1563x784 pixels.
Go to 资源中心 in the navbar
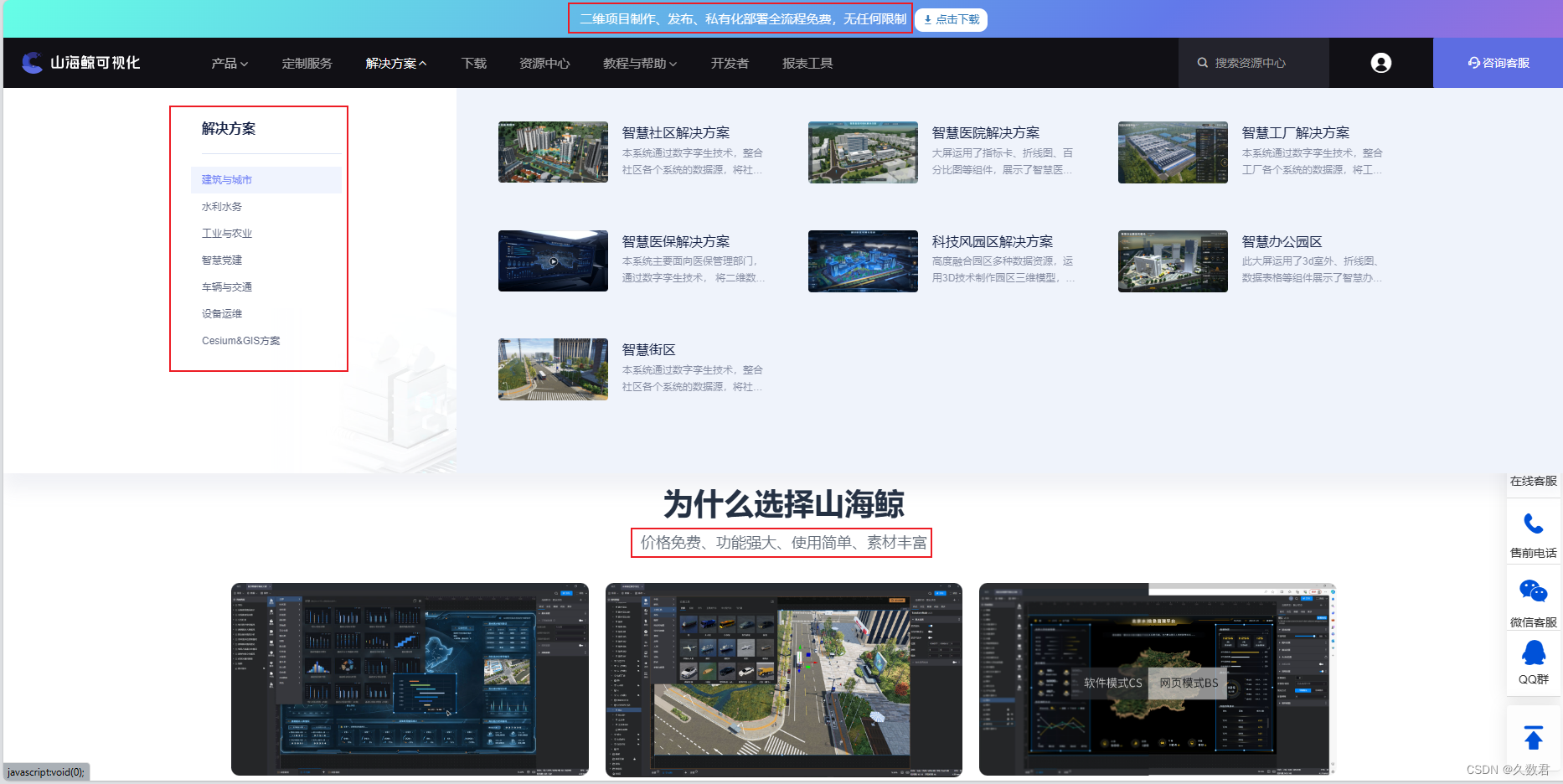pyautogui.click(x=544, y=64)
